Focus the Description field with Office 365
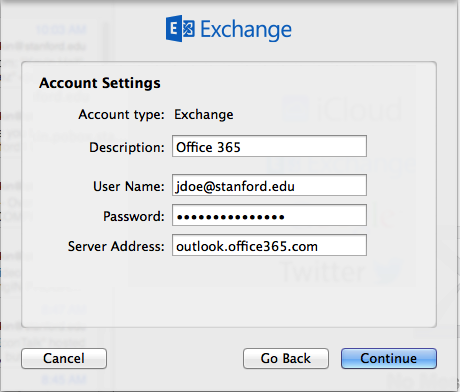The image size is (460, 392). click(269, 146)
